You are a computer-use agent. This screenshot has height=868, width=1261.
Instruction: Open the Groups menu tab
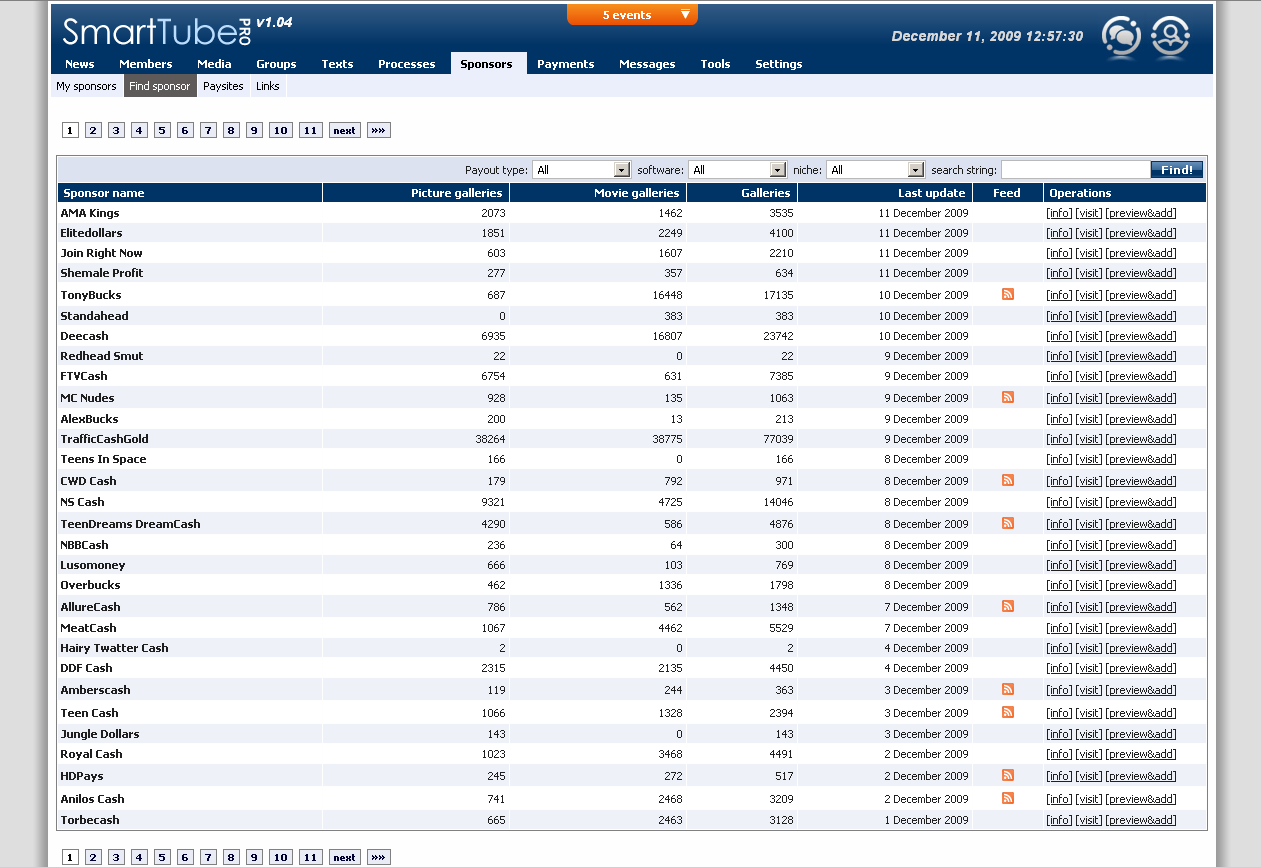[276, 64]
